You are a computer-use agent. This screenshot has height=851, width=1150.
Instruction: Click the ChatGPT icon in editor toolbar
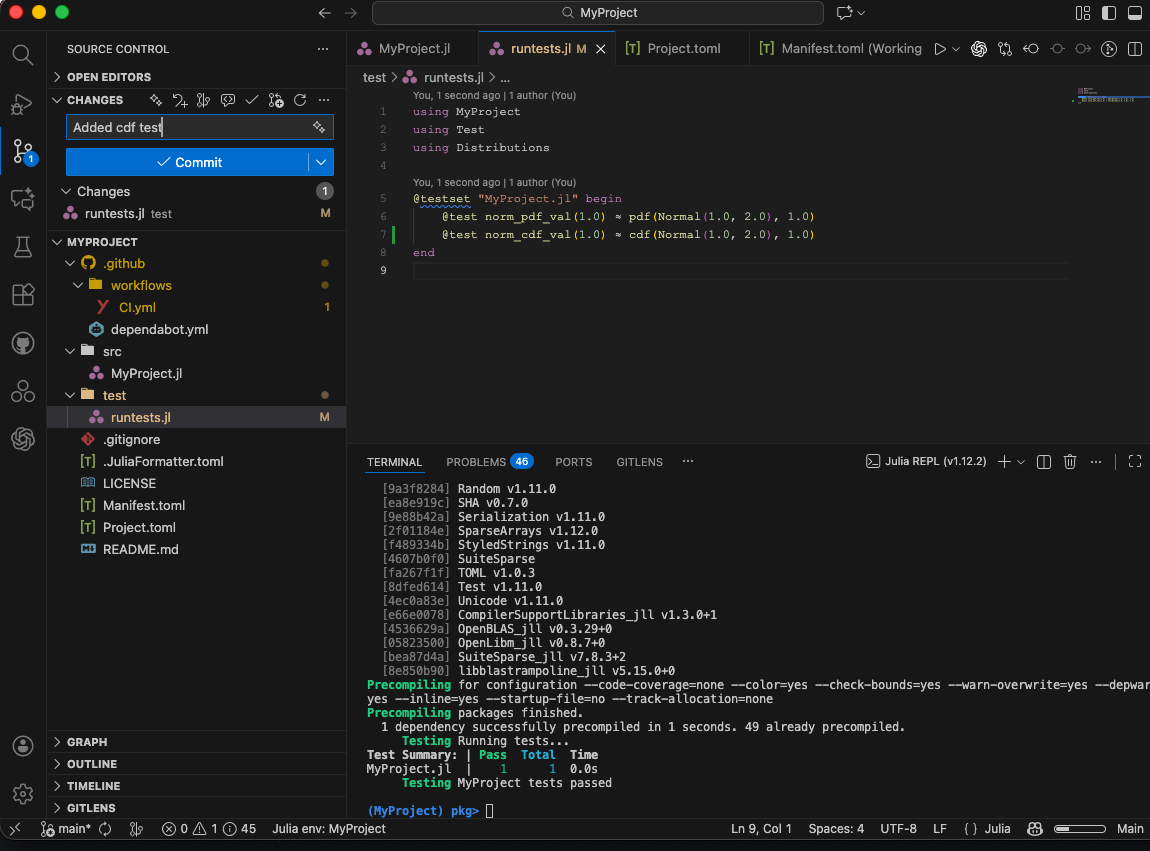coord(978,49)
